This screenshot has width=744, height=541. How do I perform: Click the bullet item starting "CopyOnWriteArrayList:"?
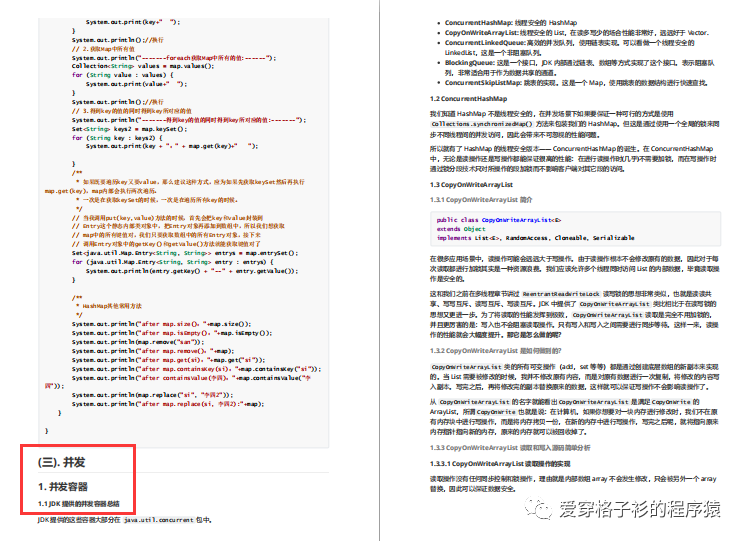coord(577,33)
